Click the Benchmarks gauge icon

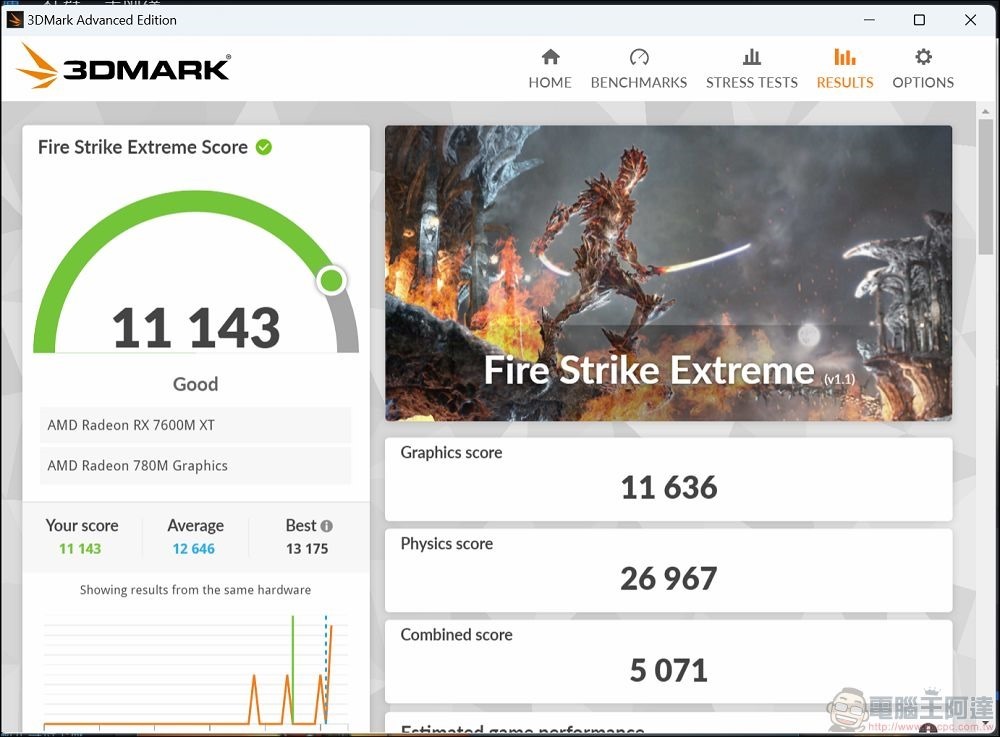click(639, 57)
